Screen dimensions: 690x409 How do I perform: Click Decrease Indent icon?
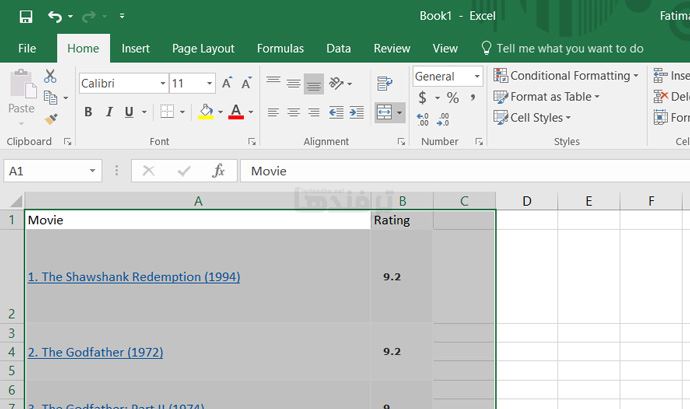(x=336, y=112)
